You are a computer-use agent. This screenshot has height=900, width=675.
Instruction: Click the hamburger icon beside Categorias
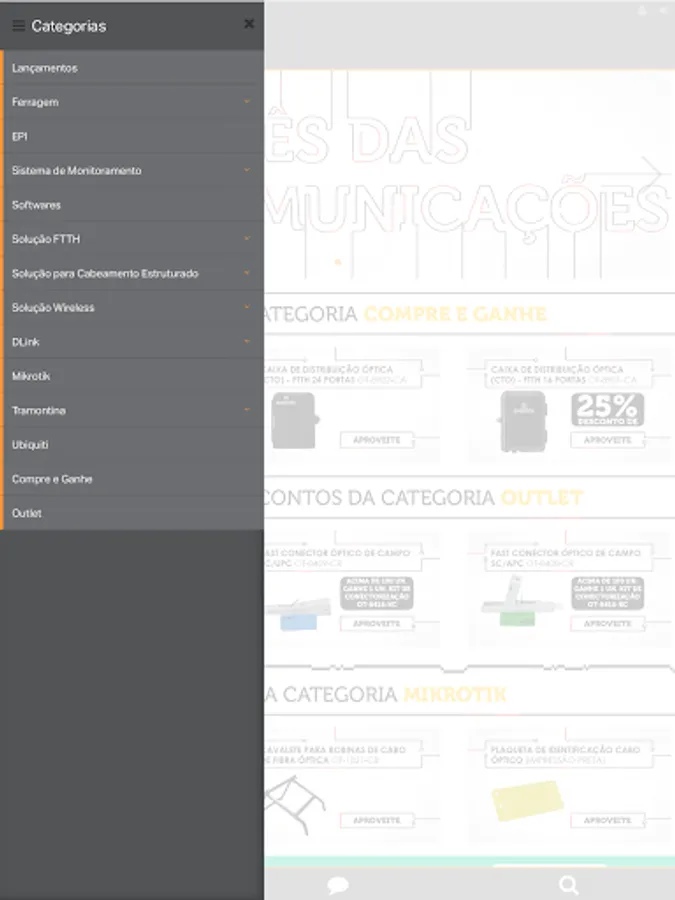coord(18,26)
